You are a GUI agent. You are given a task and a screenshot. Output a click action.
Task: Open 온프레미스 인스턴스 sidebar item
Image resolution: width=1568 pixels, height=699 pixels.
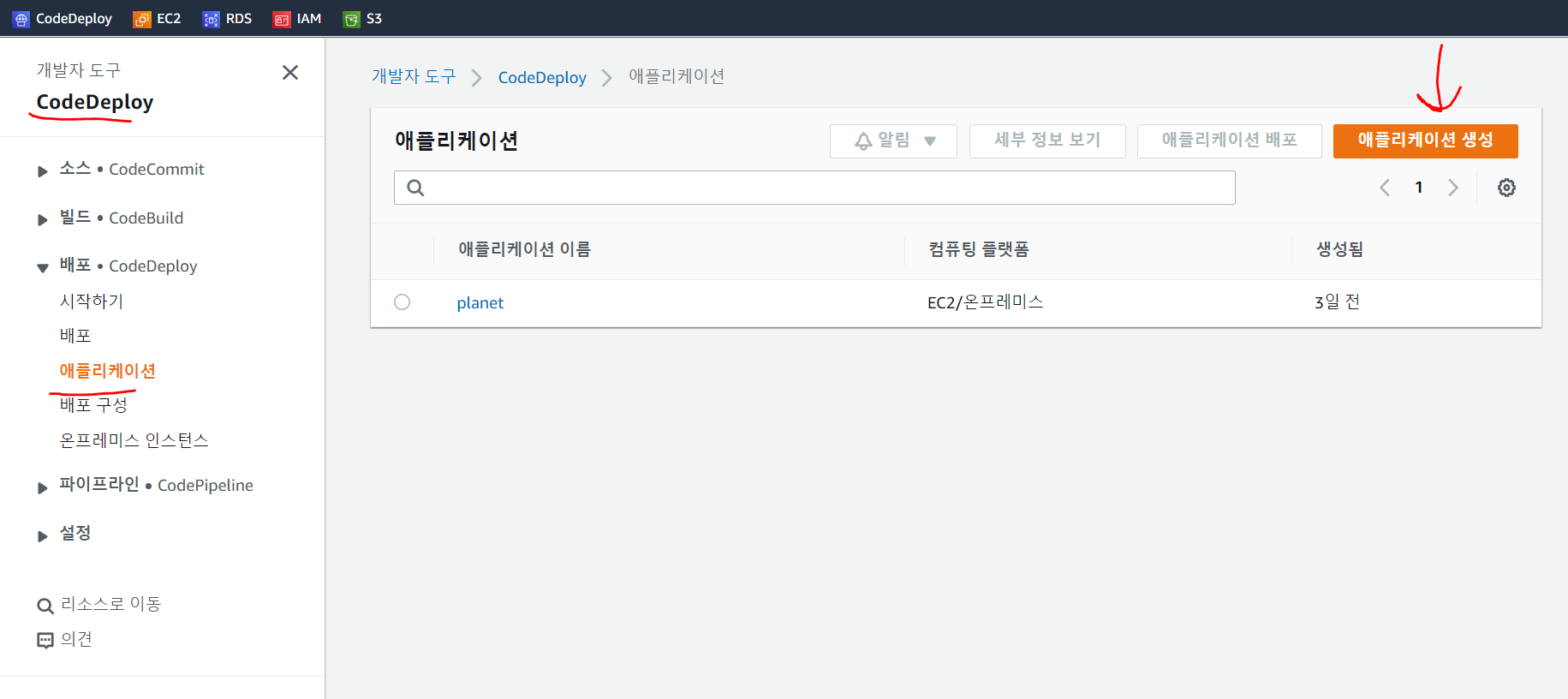tap(134, 440)
